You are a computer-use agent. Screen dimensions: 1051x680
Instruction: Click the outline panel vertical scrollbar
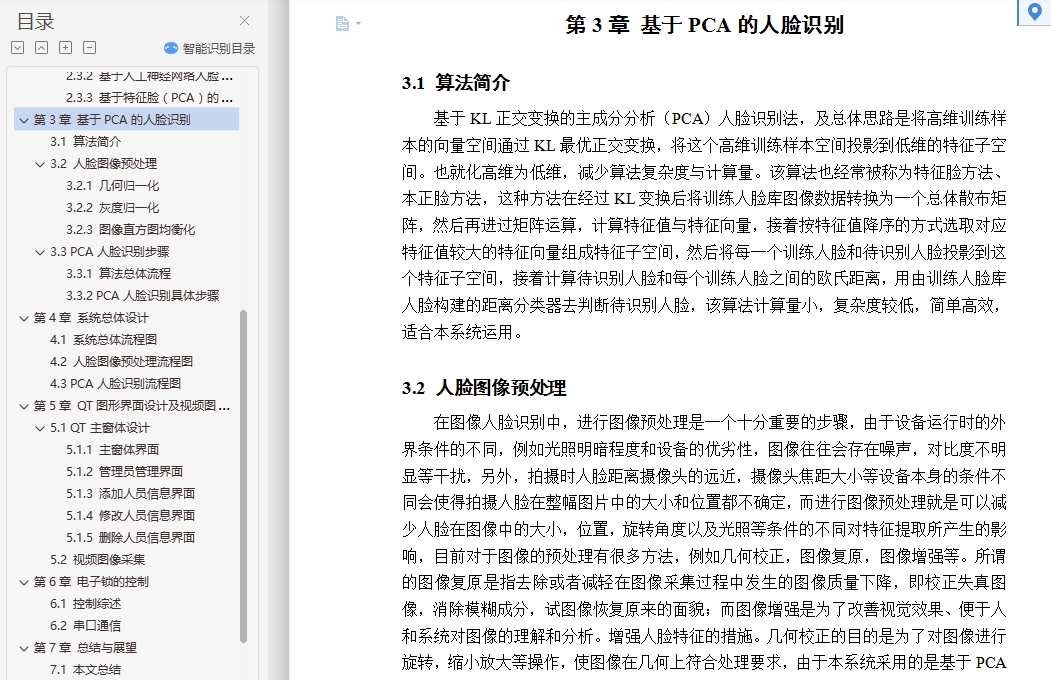point(243,476)
